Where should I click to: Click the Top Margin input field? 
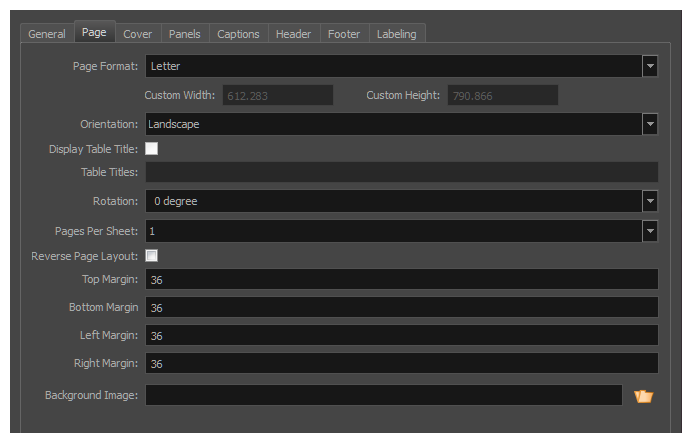[x=402, y=279]
